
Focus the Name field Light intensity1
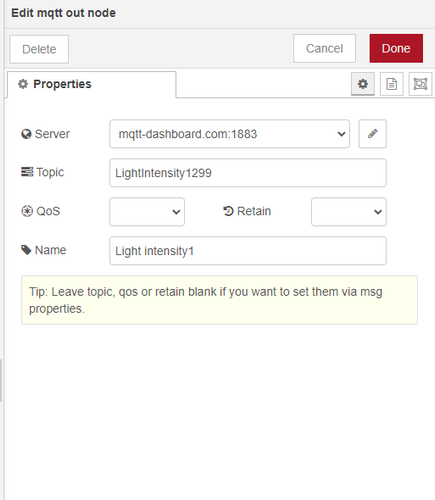(248, 251)
